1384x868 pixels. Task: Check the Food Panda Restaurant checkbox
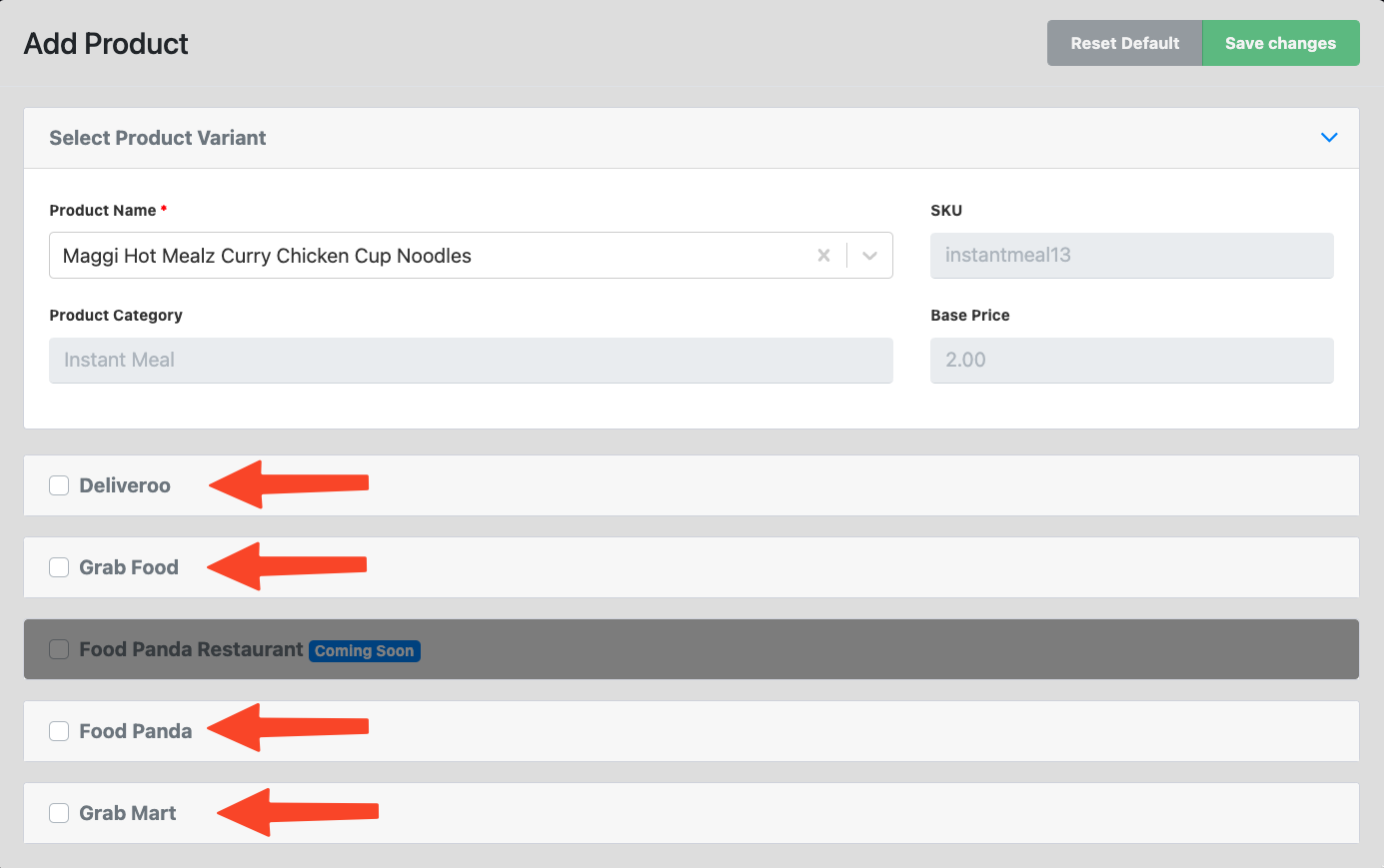click(60, 649)
